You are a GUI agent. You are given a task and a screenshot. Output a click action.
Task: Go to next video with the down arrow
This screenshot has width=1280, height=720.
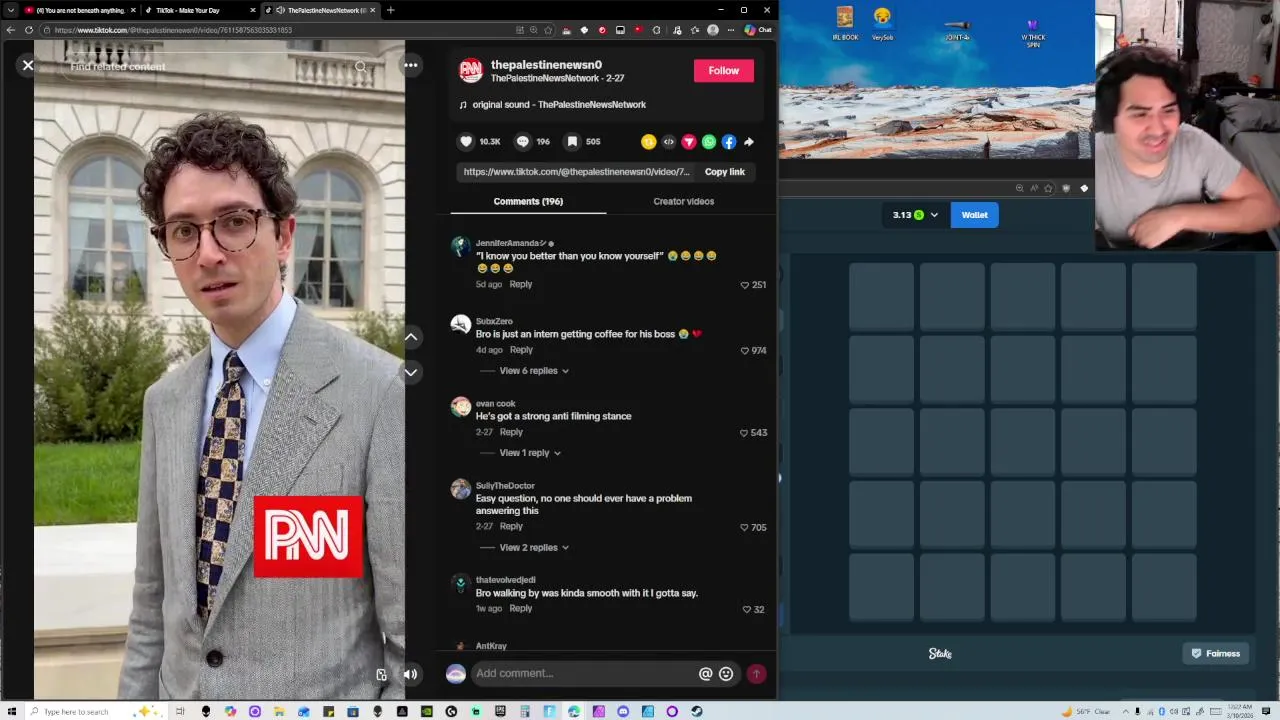coord(411,372)
